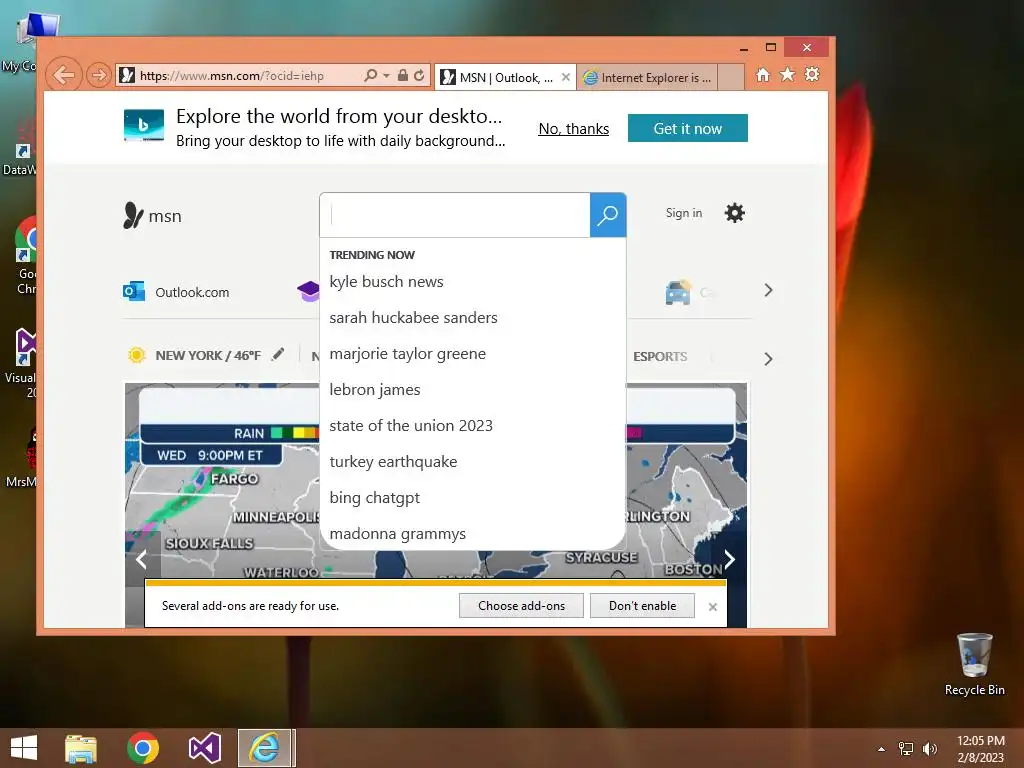Image resolution: width=1024 pixels, height=768 pixels.
Task: Open MSN page settings gear
Action: [735, 213]
